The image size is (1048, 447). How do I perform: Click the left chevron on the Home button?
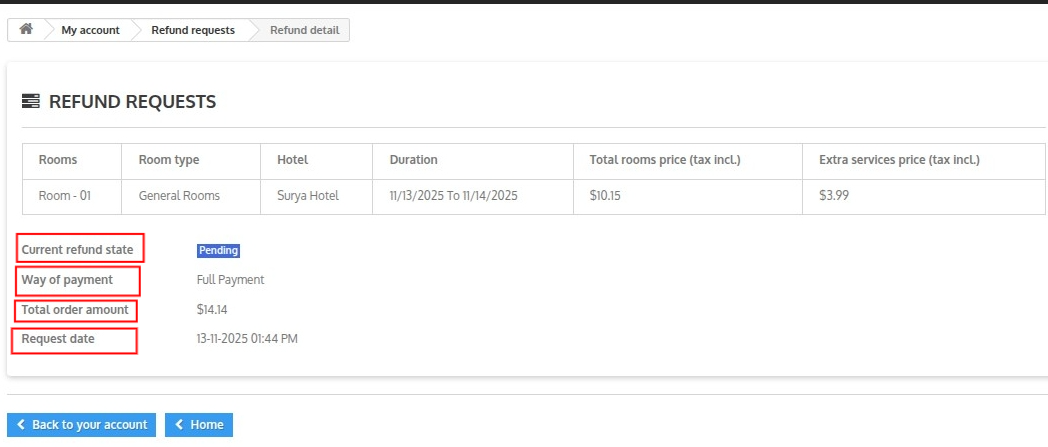coord(179,425)
